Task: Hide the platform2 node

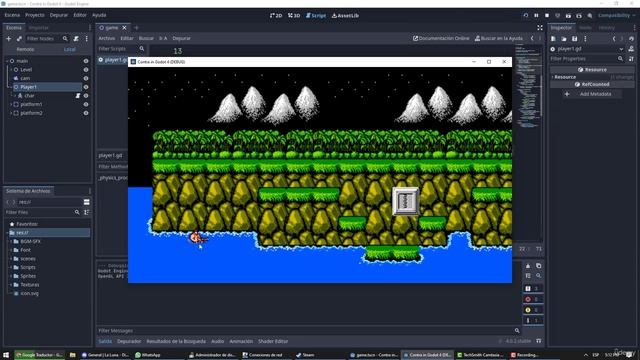Action: (x=86, y=113)
